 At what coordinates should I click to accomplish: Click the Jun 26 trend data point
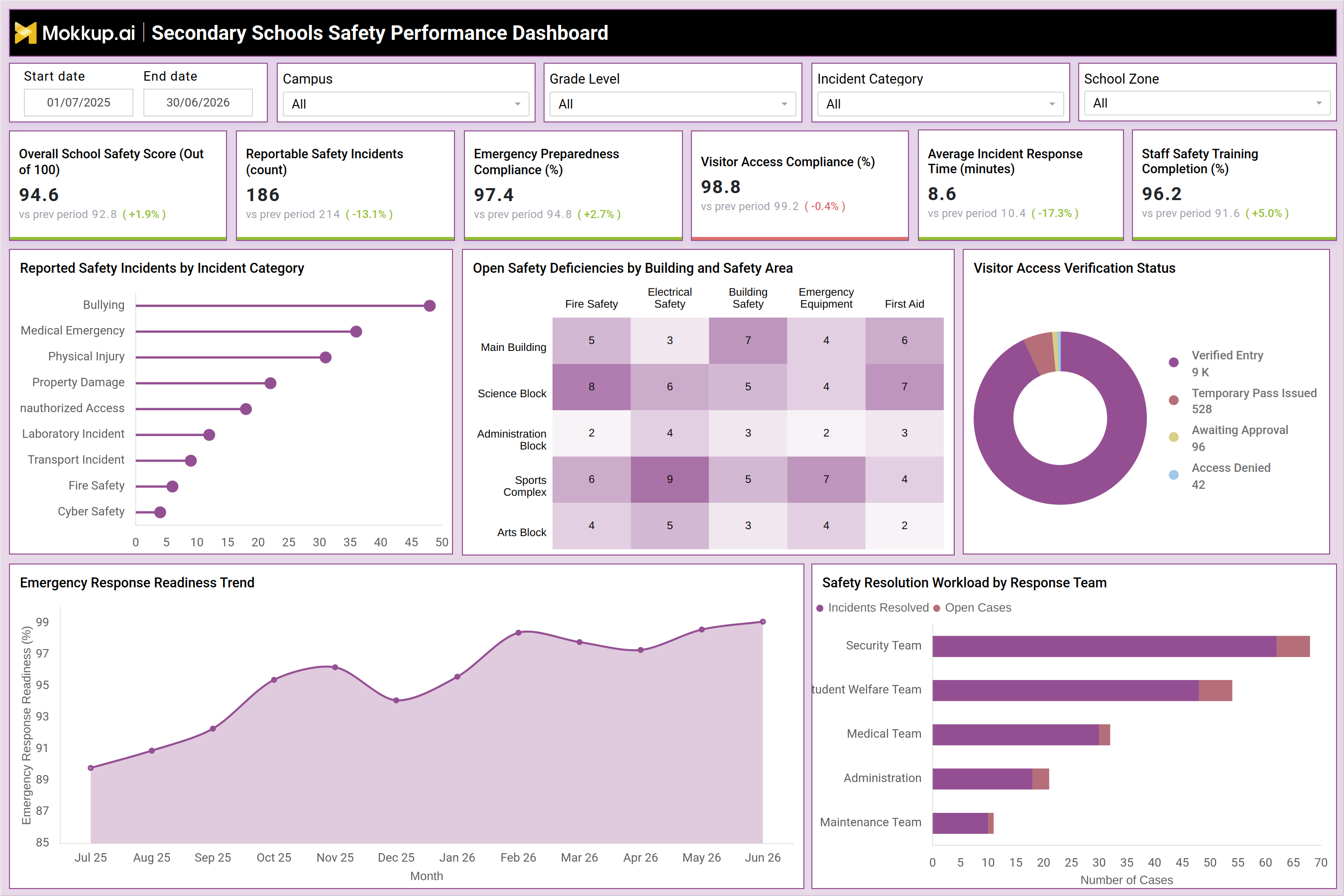click(763, 622)
